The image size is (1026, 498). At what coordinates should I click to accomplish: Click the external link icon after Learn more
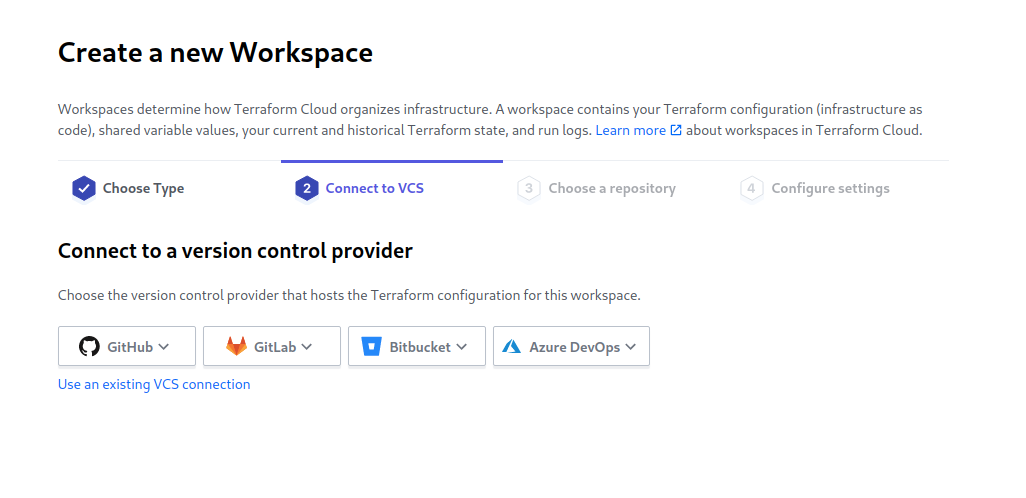[x=676, y=131]
